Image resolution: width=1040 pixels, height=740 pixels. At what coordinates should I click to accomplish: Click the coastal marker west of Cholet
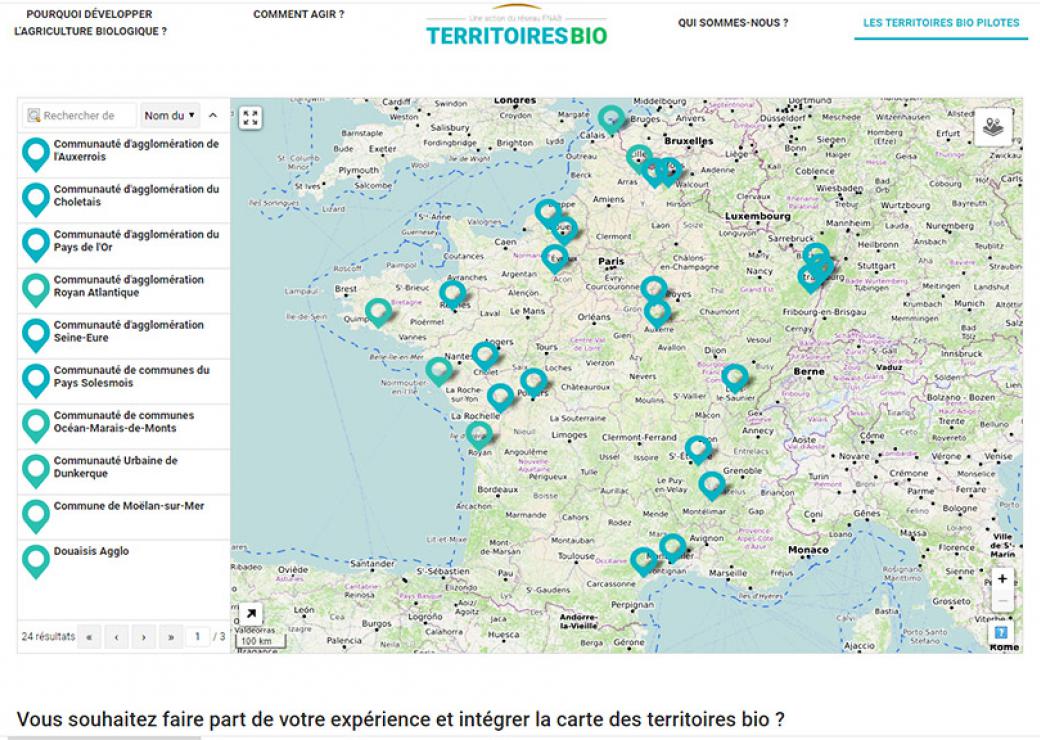(438, 372)
